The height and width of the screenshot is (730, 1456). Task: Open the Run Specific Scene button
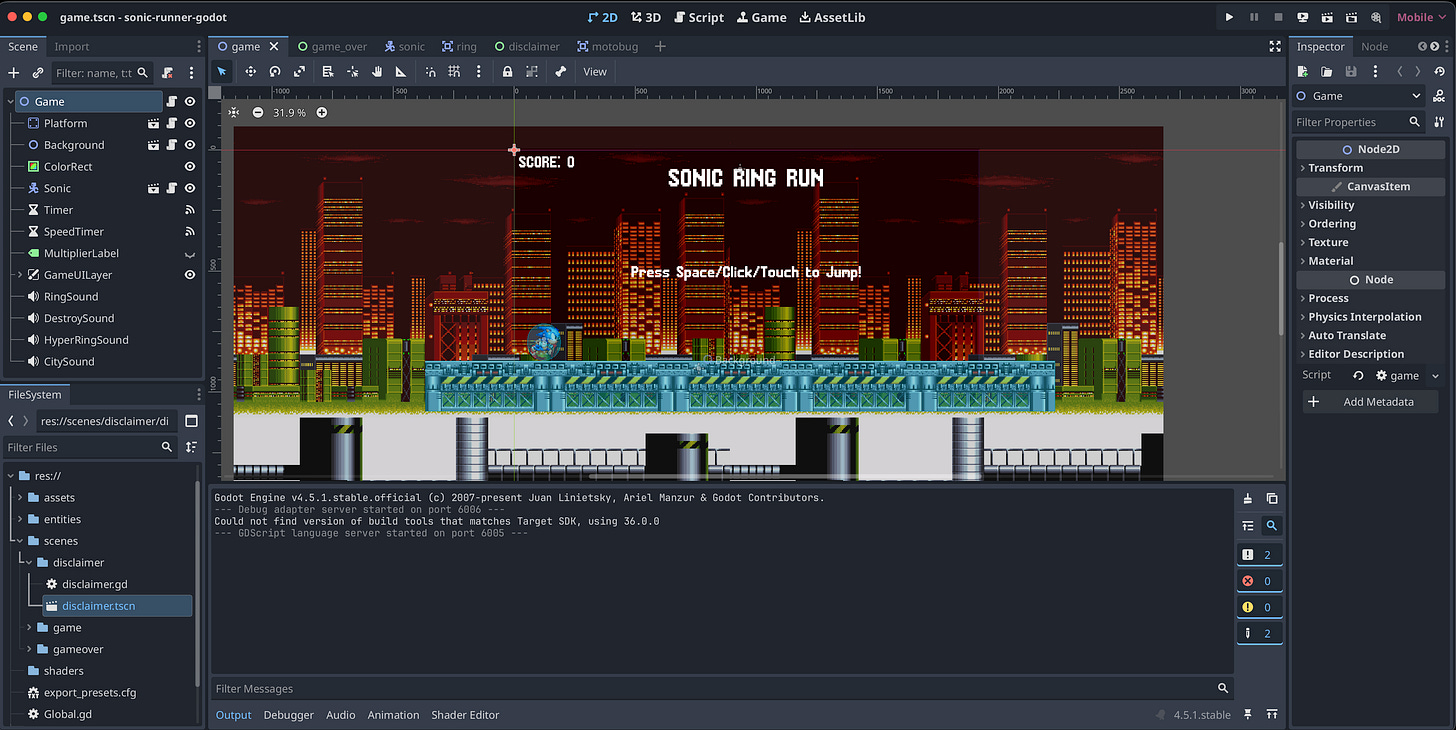pos(1352,17)
